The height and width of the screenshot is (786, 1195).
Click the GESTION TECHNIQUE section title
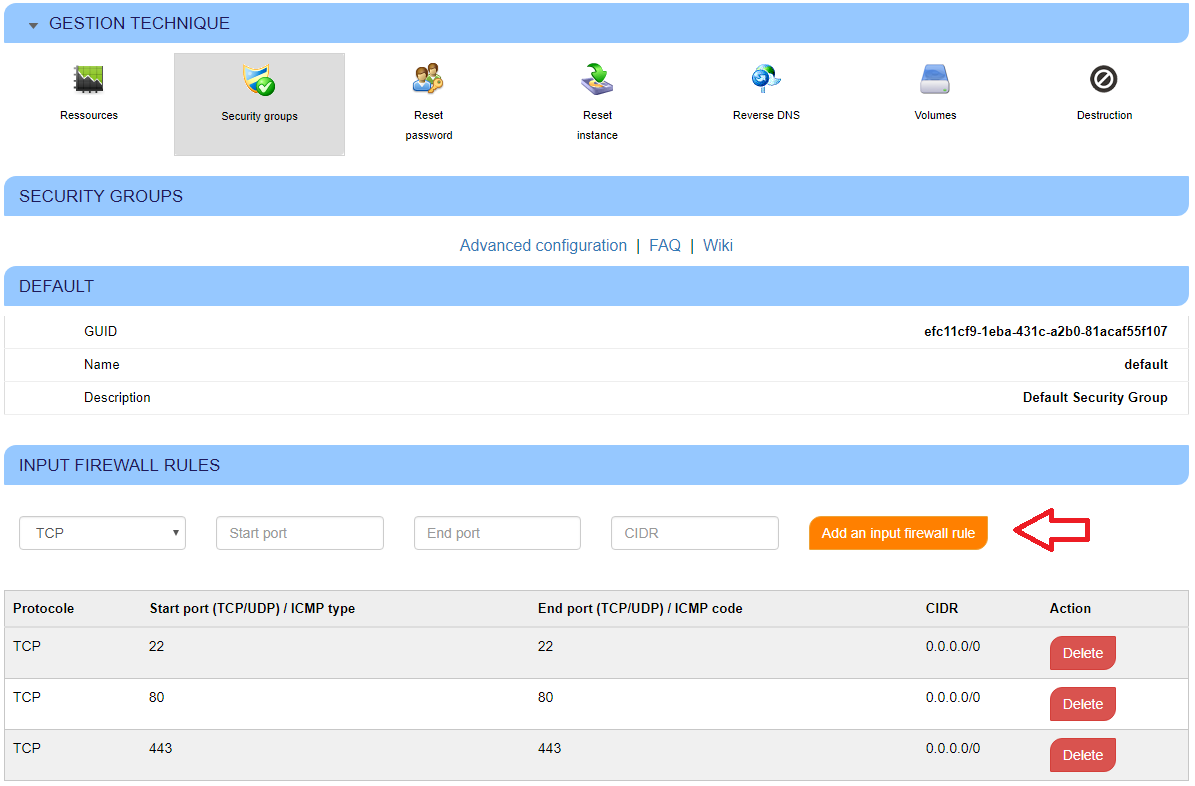tap(139, 24)
